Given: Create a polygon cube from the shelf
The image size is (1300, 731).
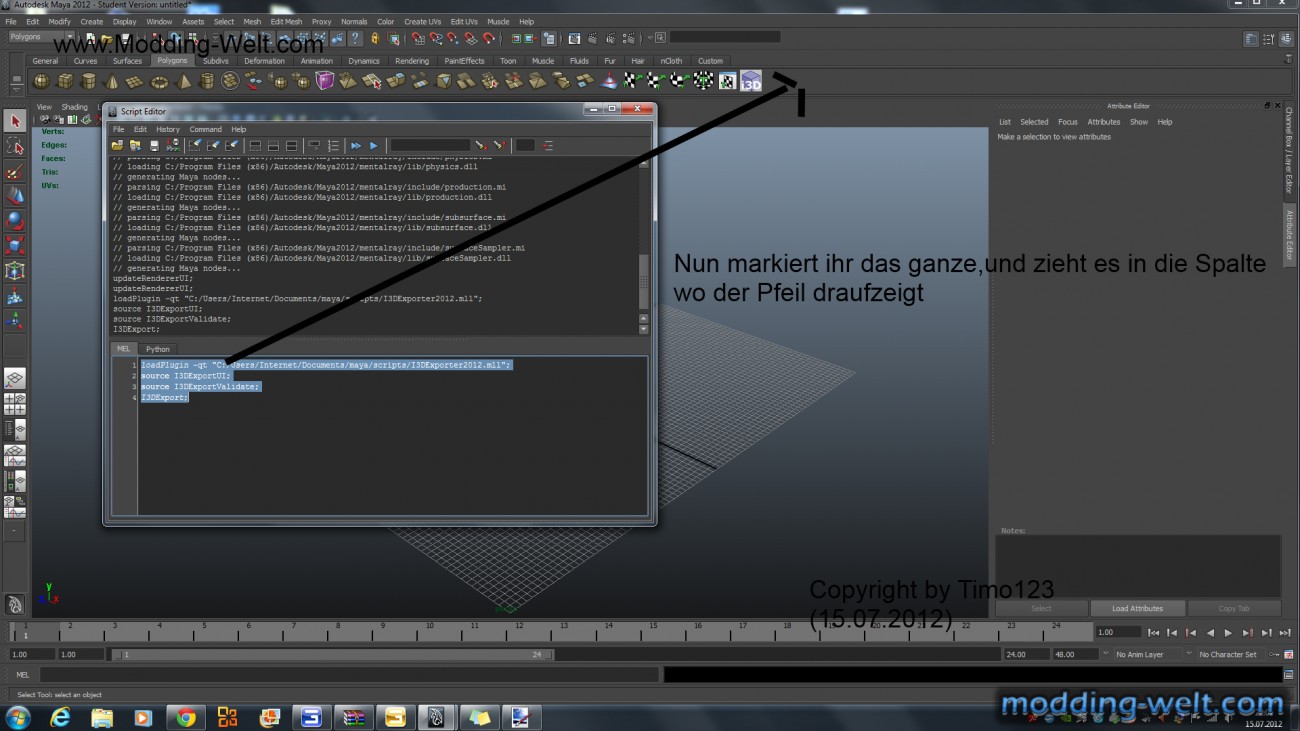Looking at the screenshot, I should pyautogui.click(x=66, y=81).
